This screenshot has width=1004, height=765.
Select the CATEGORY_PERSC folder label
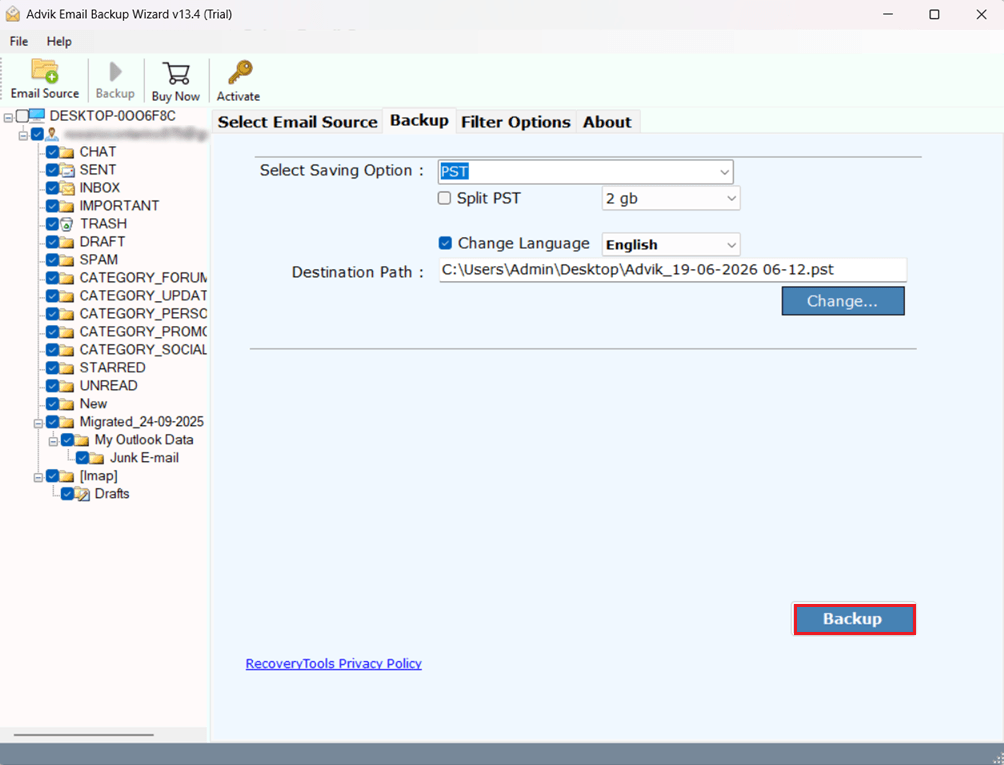[143, 314]
